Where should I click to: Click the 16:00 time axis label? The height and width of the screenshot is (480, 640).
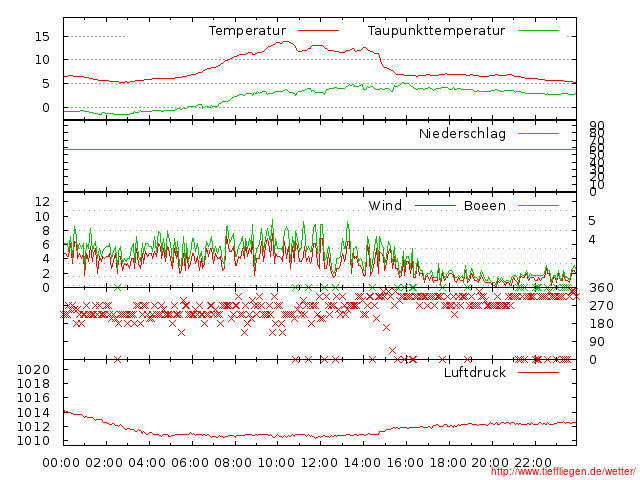405,463
